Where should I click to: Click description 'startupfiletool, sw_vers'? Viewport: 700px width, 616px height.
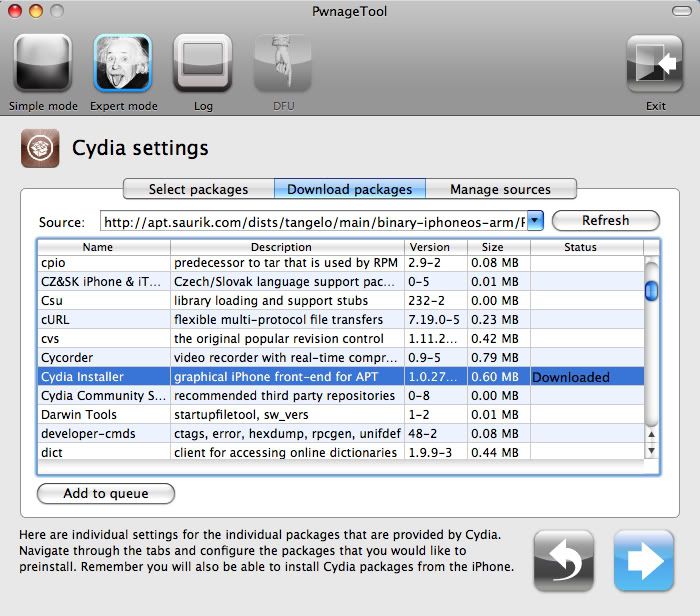[x=241, y=415]
